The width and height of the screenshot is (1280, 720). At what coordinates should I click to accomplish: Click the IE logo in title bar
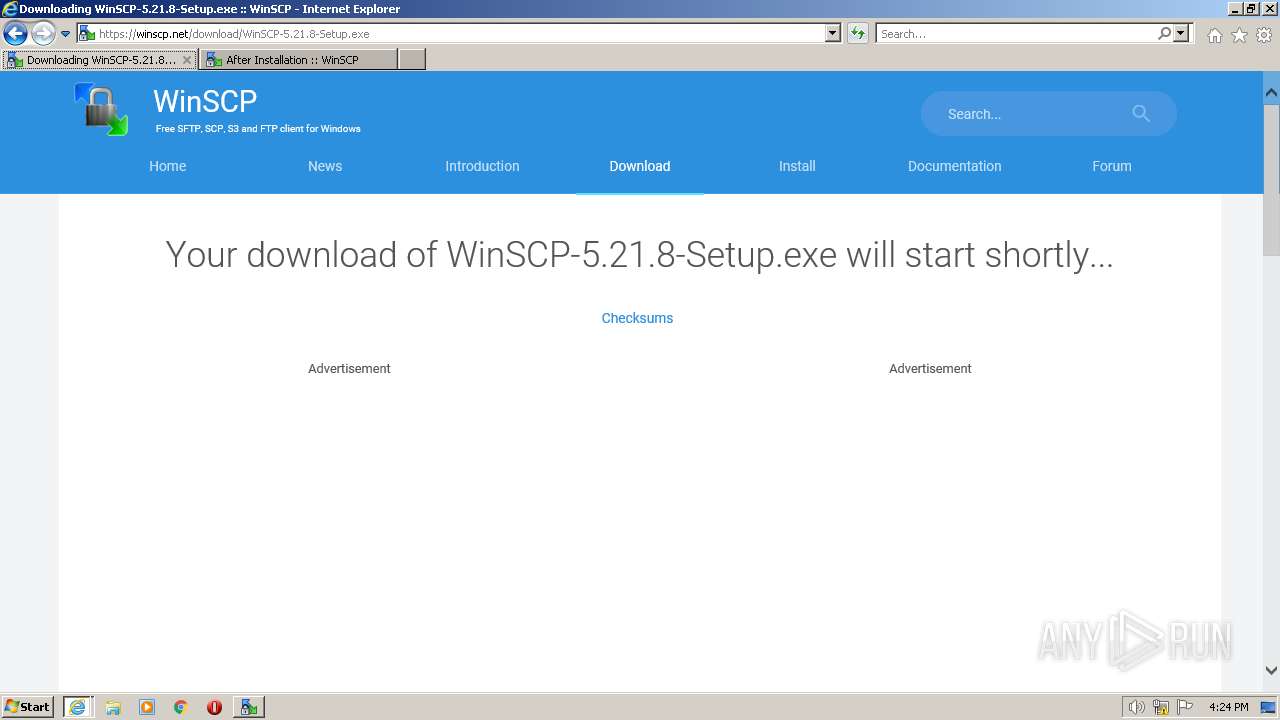(x=10, y=9)
